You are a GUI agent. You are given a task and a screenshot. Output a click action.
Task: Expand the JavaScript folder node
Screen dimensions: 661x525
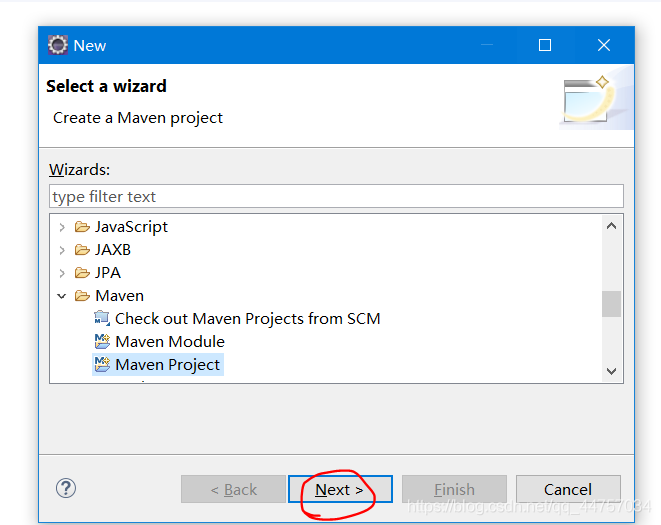(62, 227)
